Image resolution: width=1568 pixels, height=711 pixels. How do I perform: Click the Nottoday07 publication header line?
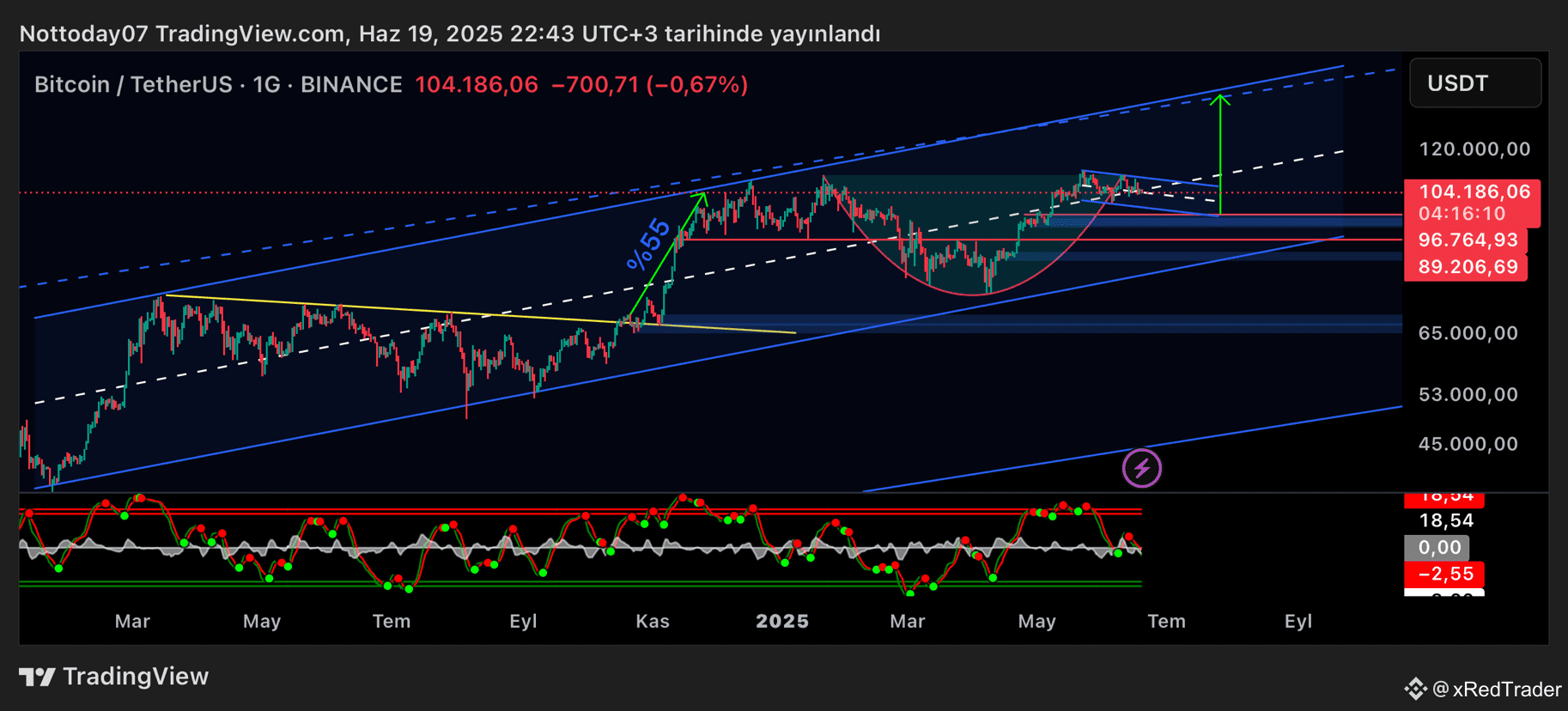(450, 33)
